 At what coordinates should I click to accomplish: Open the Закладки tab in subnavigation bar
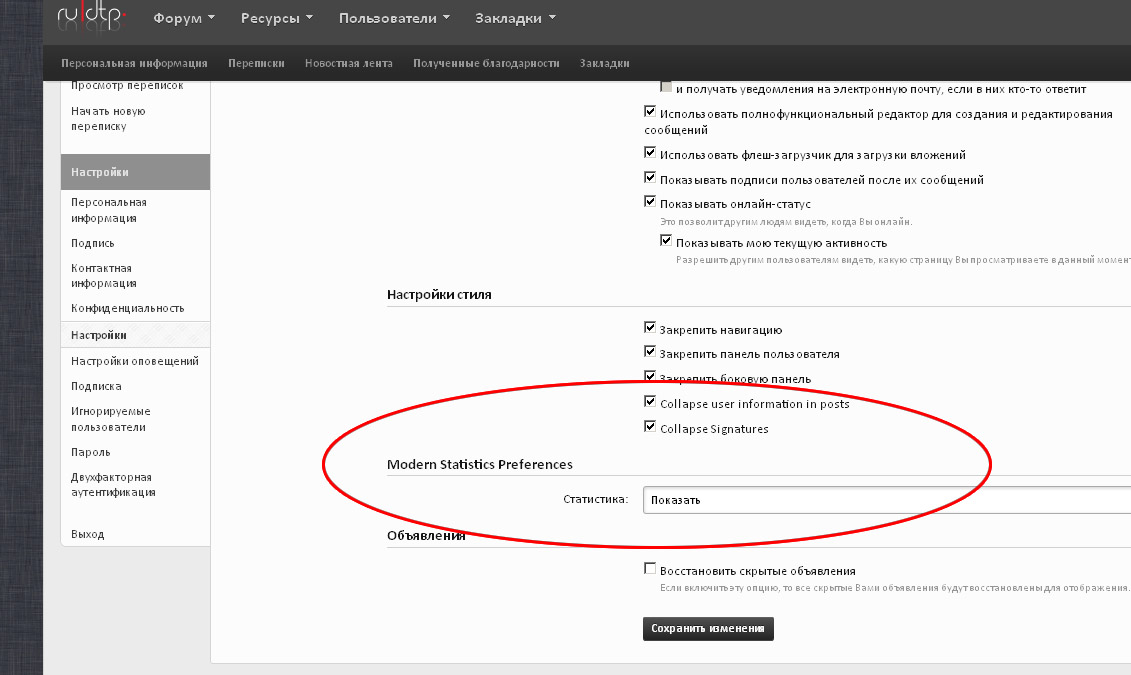pyautogui.click(x=604, y=63)
